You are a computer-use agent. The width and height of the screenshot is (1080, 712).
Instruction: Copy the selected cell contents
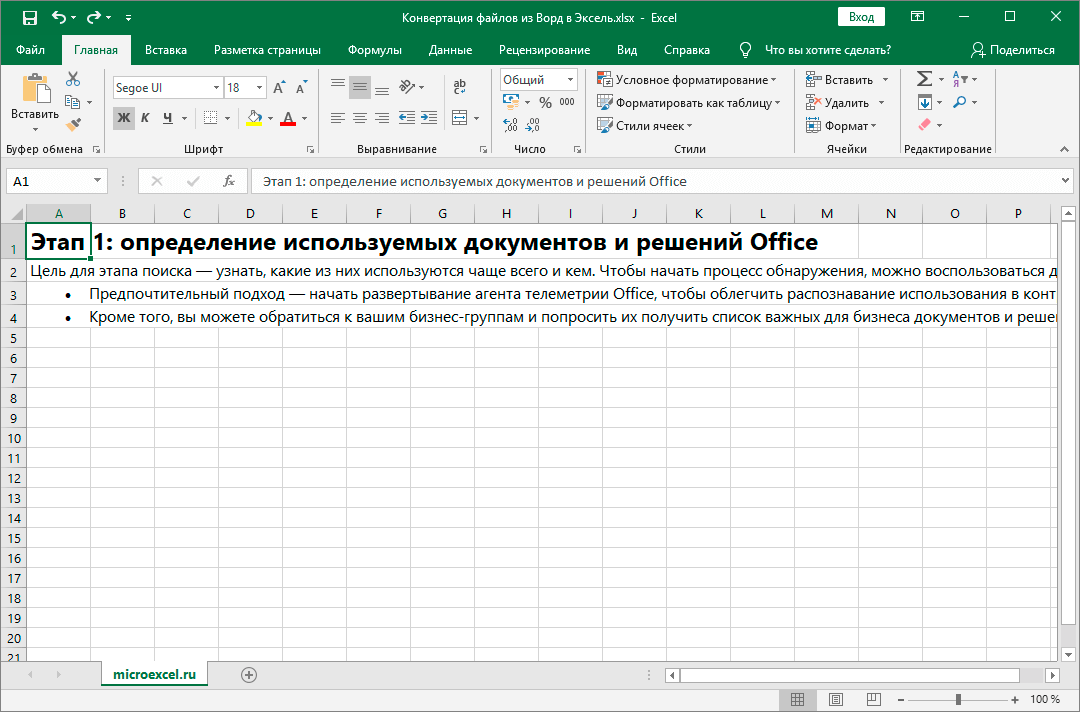coord(72,102)
